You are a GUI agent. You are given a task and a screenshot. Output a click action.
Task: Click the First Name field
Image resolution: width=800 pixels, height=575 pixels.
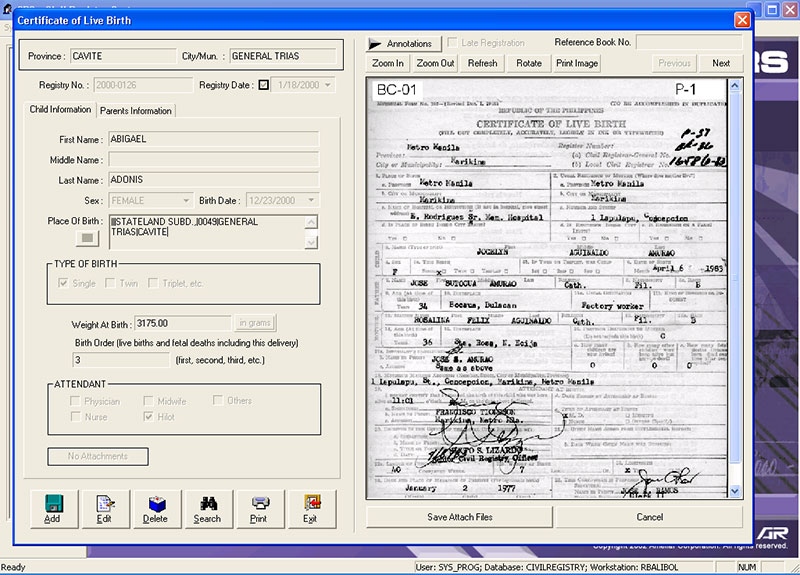(214, 139)
